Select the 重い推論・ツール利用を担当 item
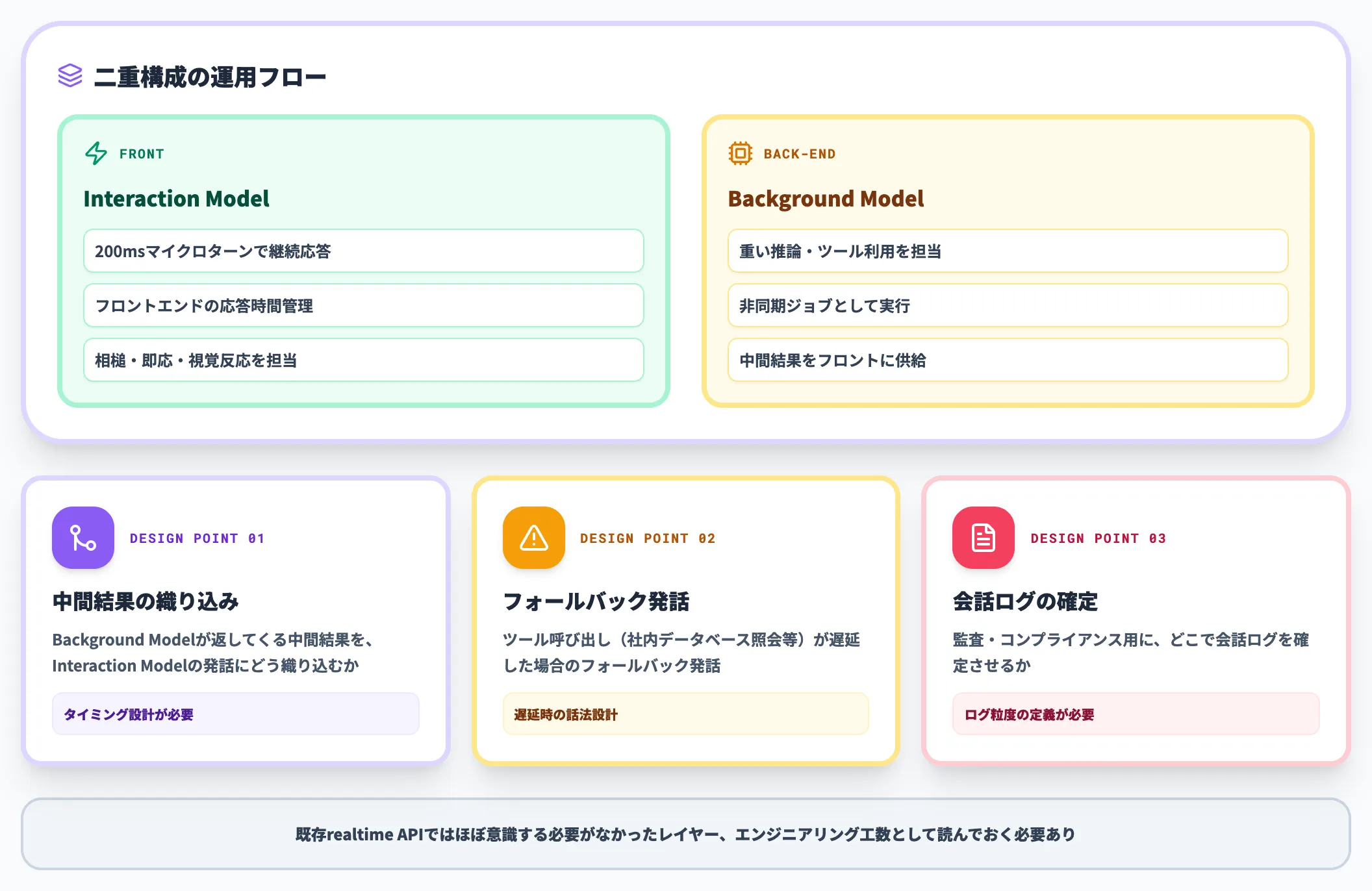 1008,251
